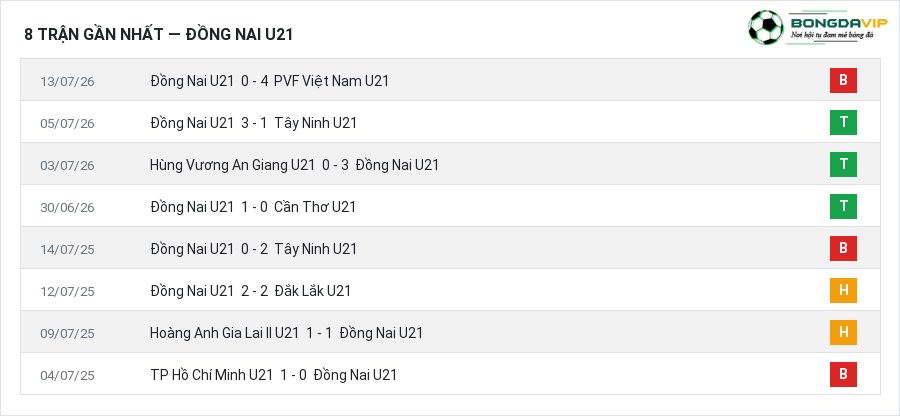Select Cần Thơ U21 team name

[x=315, y=207]
